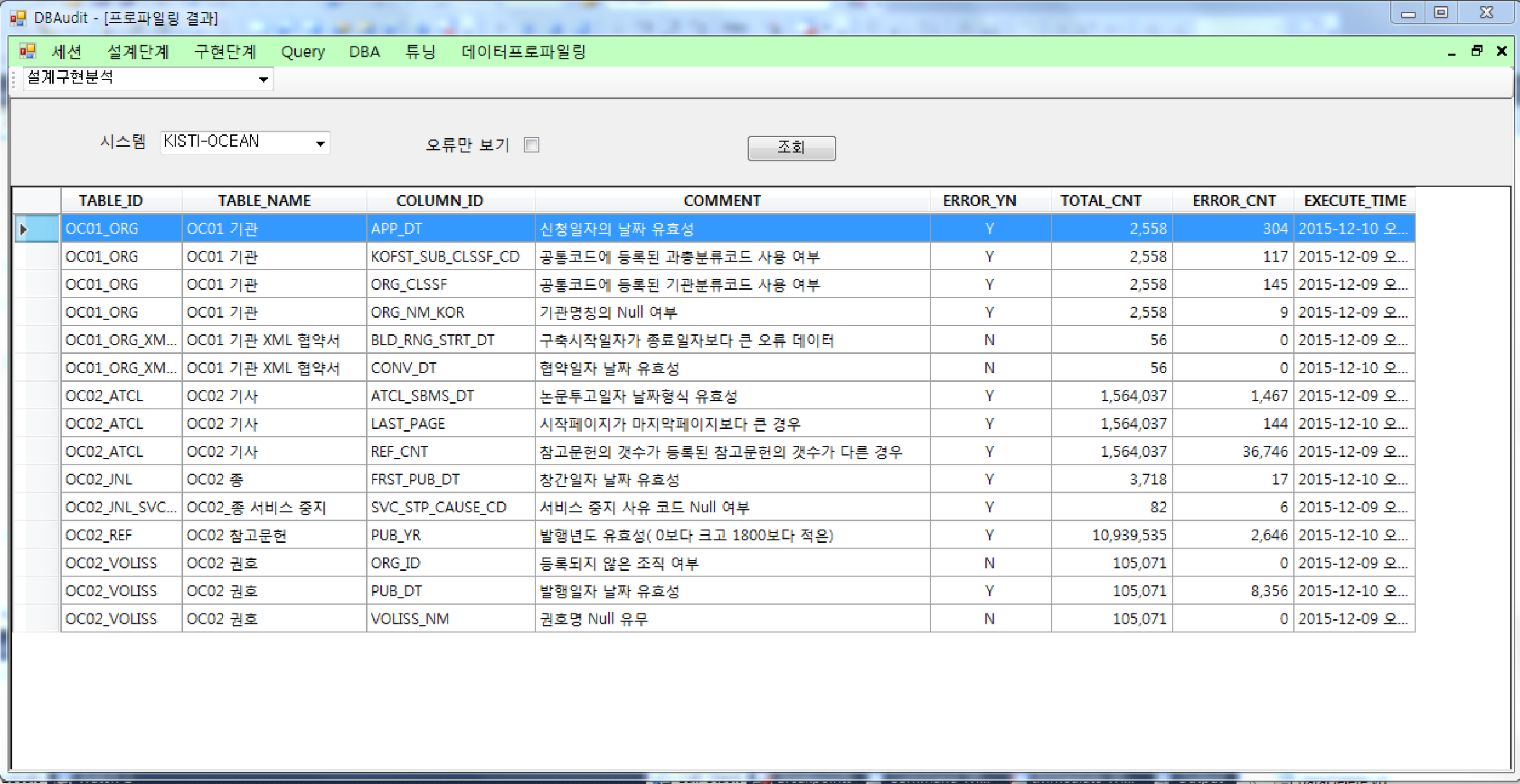Screen dimensions: 1520x784
Task: Click comment 권호명 Null 유무
Action: pos(732,619)
